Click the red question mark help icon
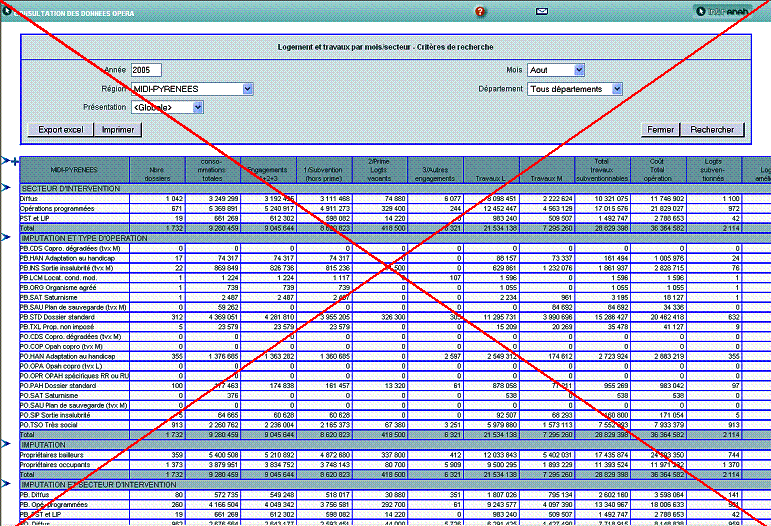This screenshot has height=526, width=771. tap(480, 11)
